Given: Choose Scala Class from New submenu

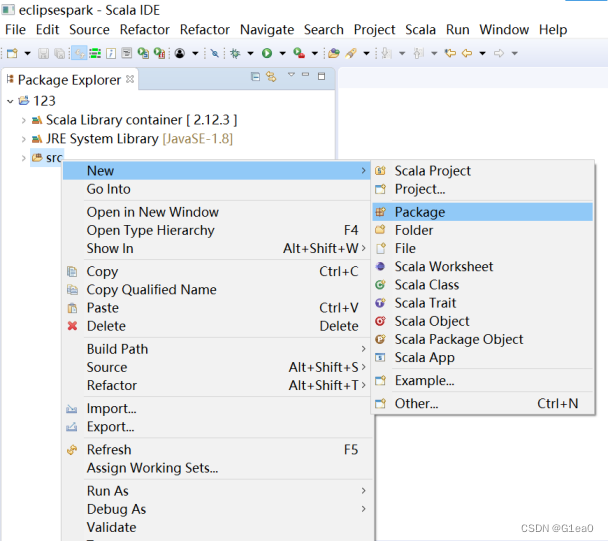Looking at the screenshot, I should (x=482, y=285).
